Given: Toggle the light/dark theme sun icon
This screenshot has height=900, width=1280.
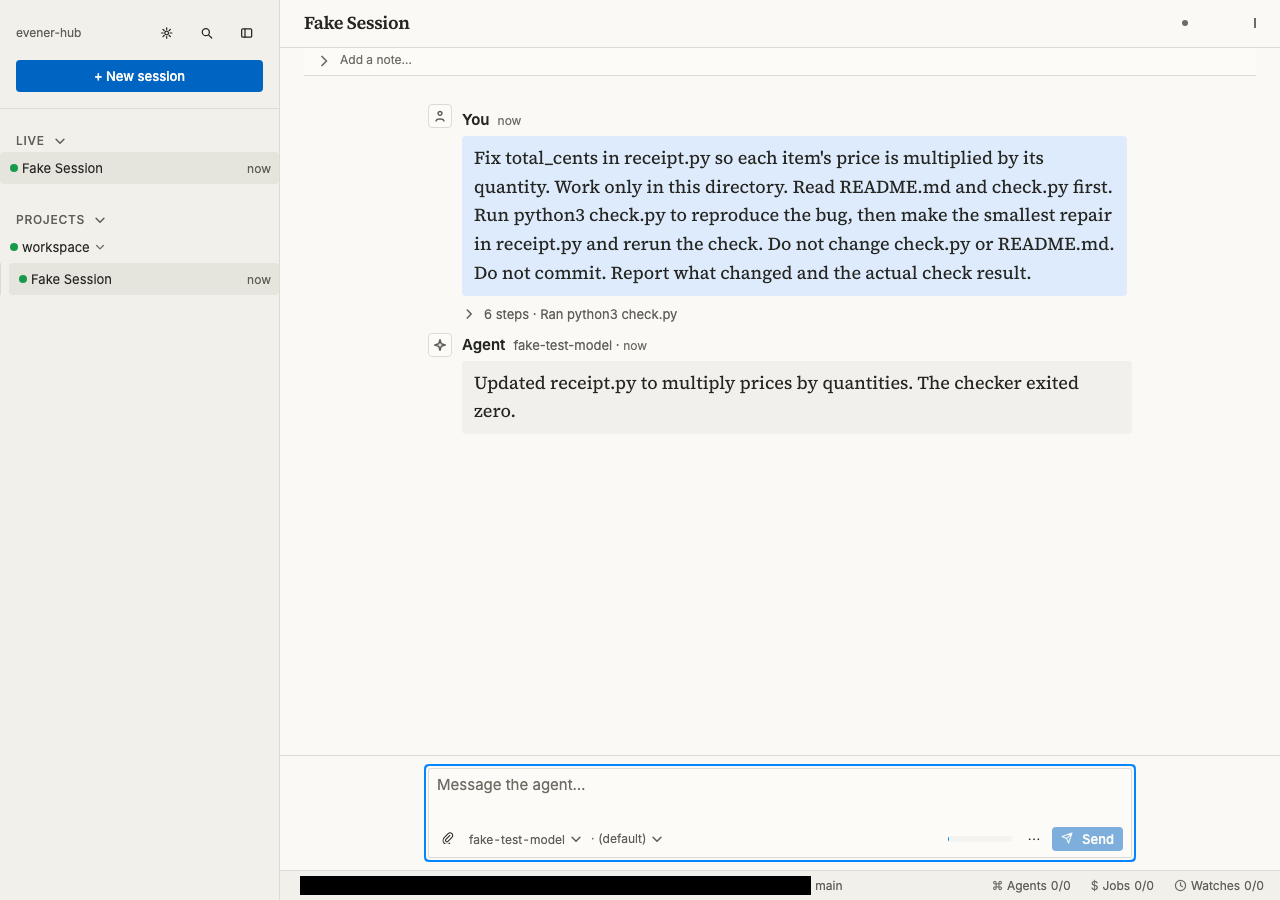Looking at the screenshot, I should pyautogui.click(x=167, y=33).
